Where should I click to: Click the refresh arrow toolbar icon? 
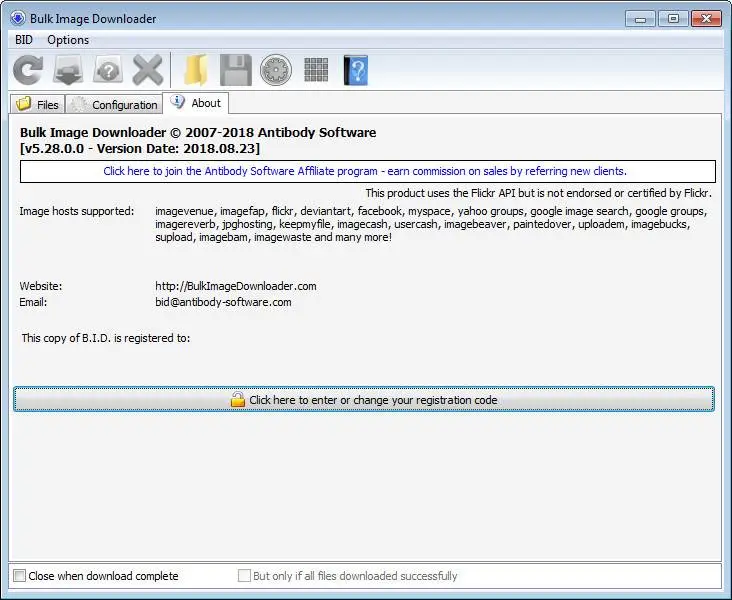[x=28, y=70]
